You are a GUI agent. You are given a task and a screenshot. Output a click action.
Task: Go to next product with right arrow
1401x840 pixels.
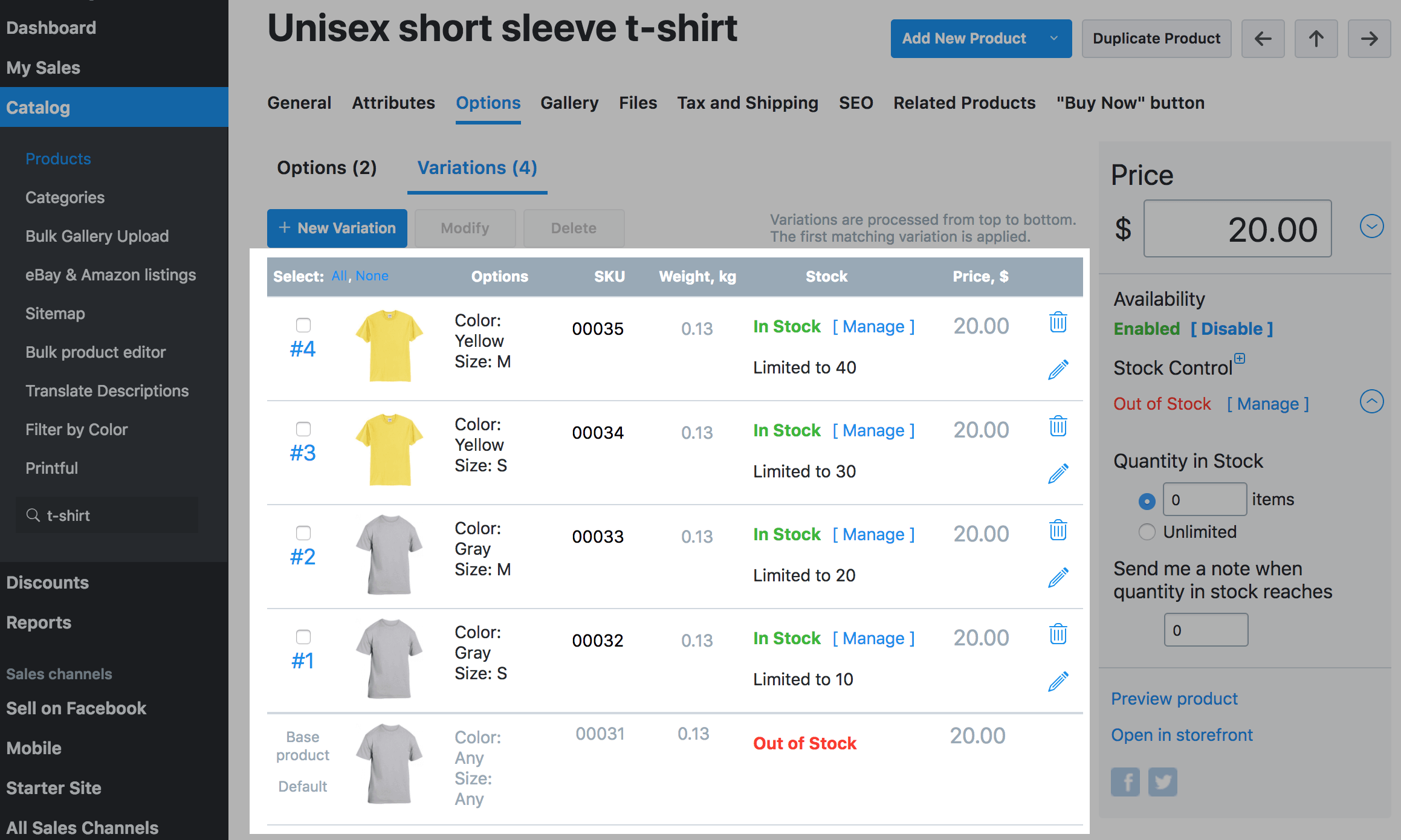pyautogui.click(x=1369, y=39)
